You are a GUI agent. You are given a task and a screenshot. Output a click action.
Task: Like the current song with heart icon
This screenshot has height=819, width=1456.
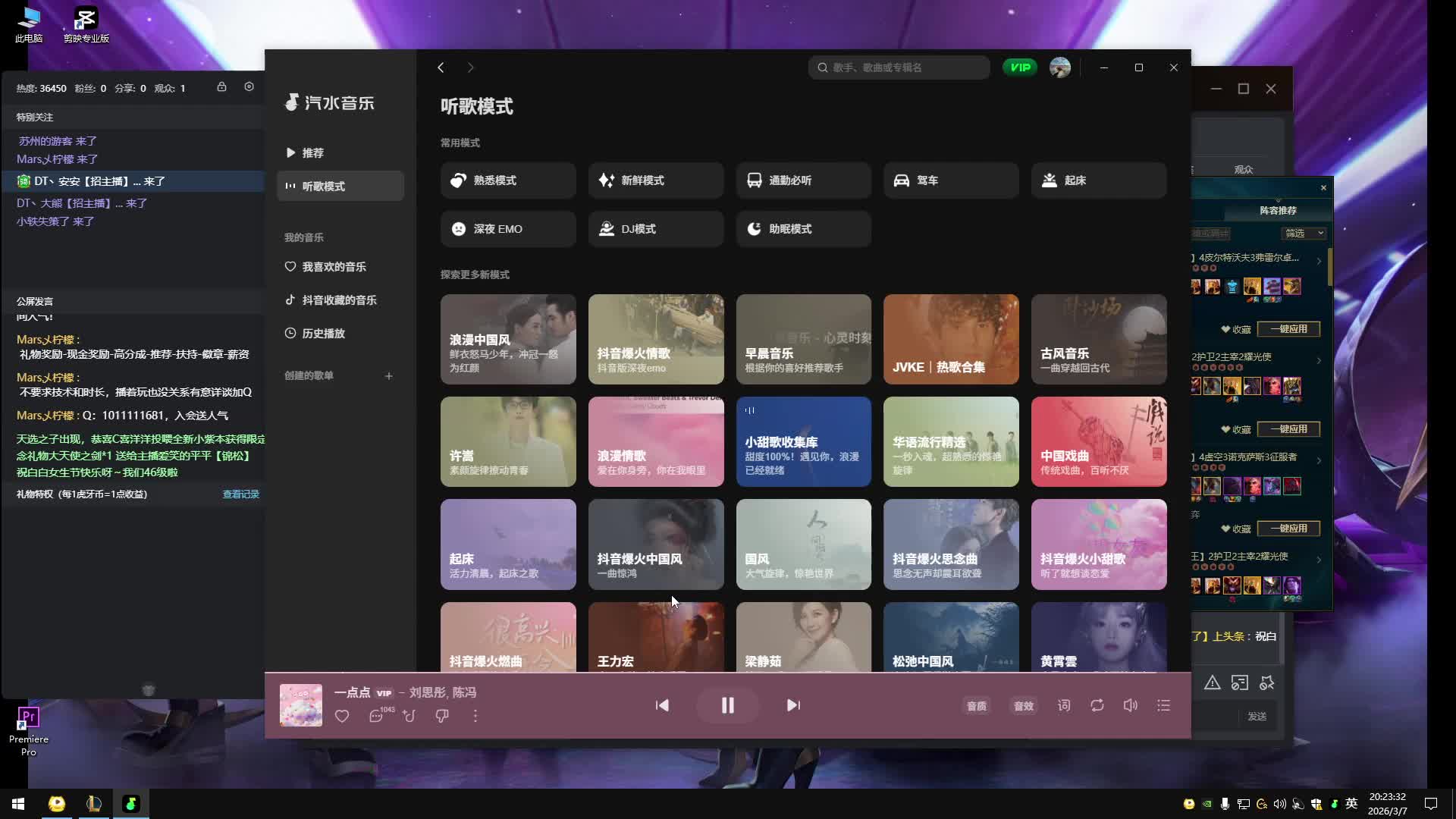point(342,716)
